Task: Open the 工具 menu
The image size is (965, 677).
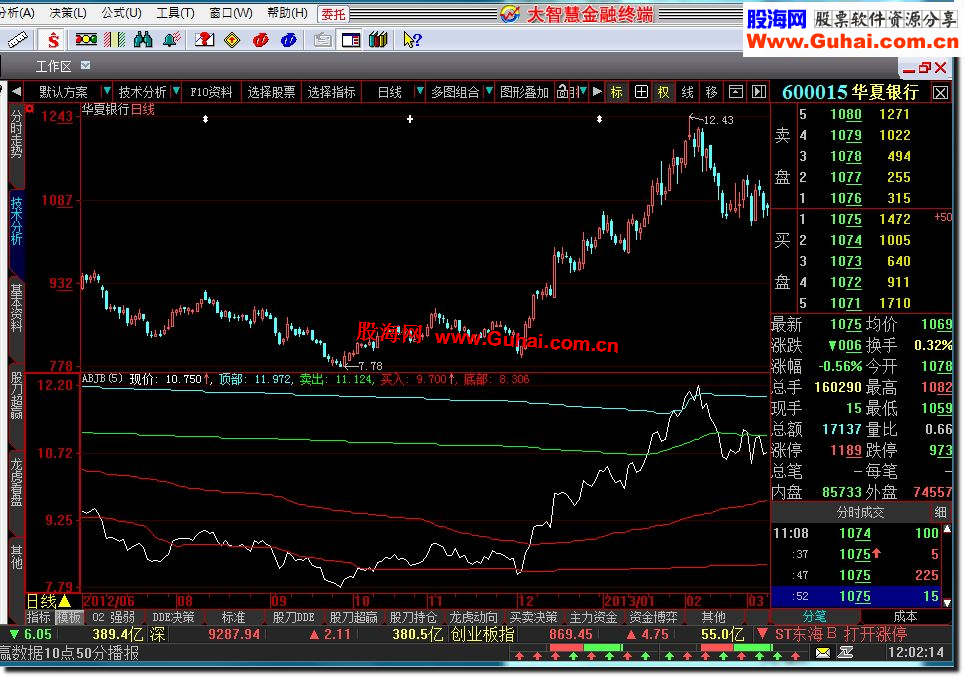Action: coord(175,13)
